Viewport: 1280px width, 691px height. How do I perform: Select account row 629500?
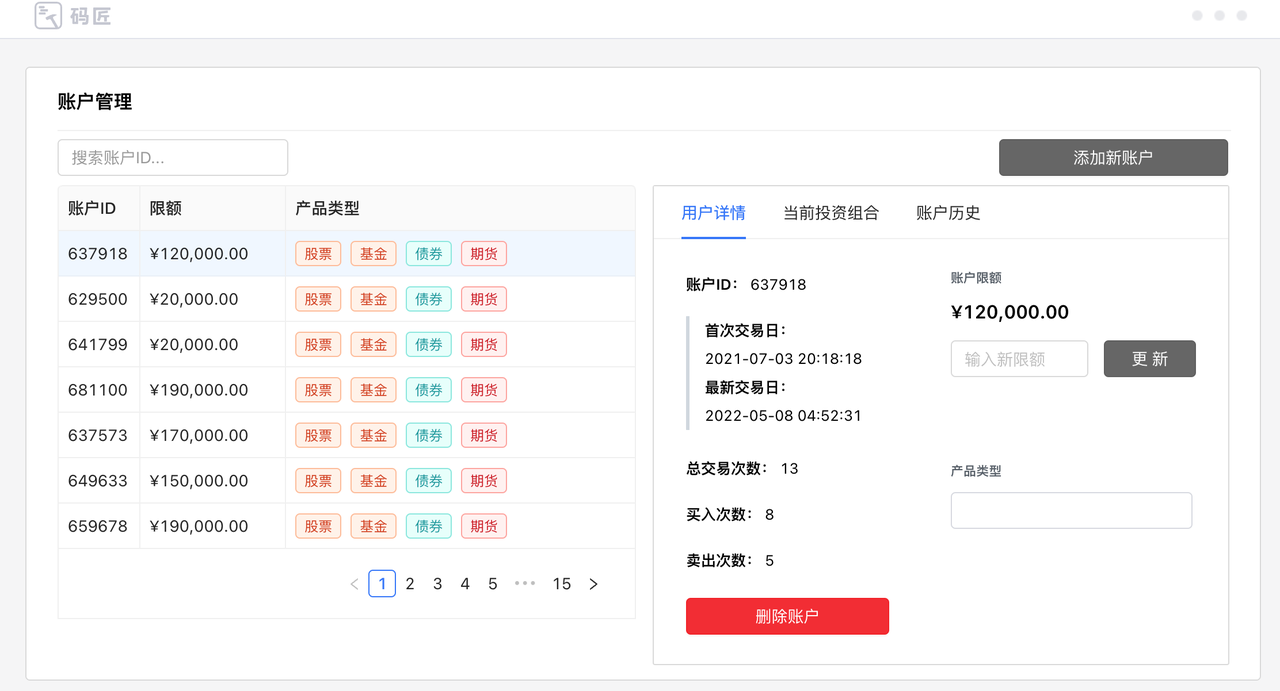pos(347,299)
